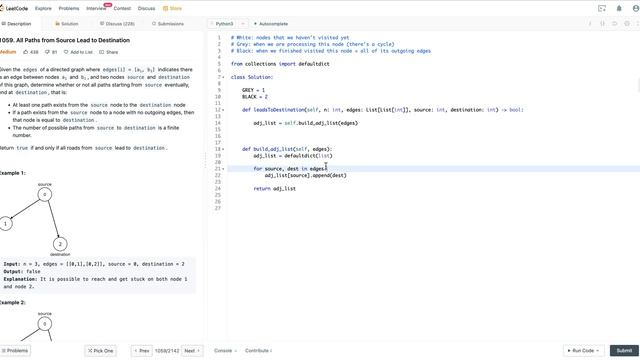Like the problem with thumbs up

coord(31,52)
